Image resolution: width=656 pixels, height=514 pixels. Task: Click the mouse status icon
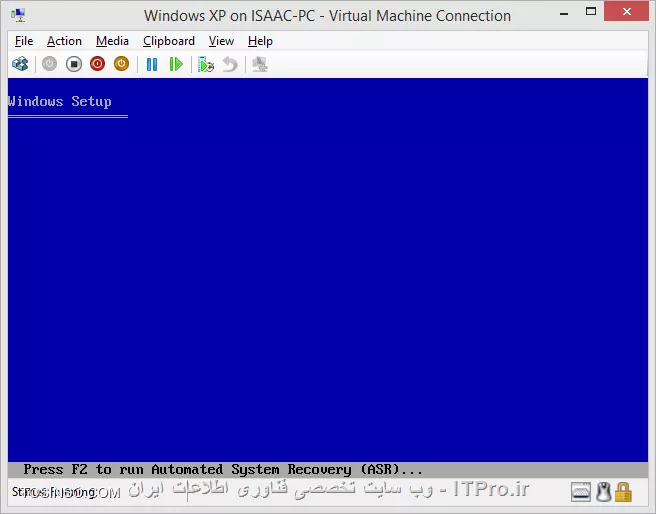tap(603, 492)
